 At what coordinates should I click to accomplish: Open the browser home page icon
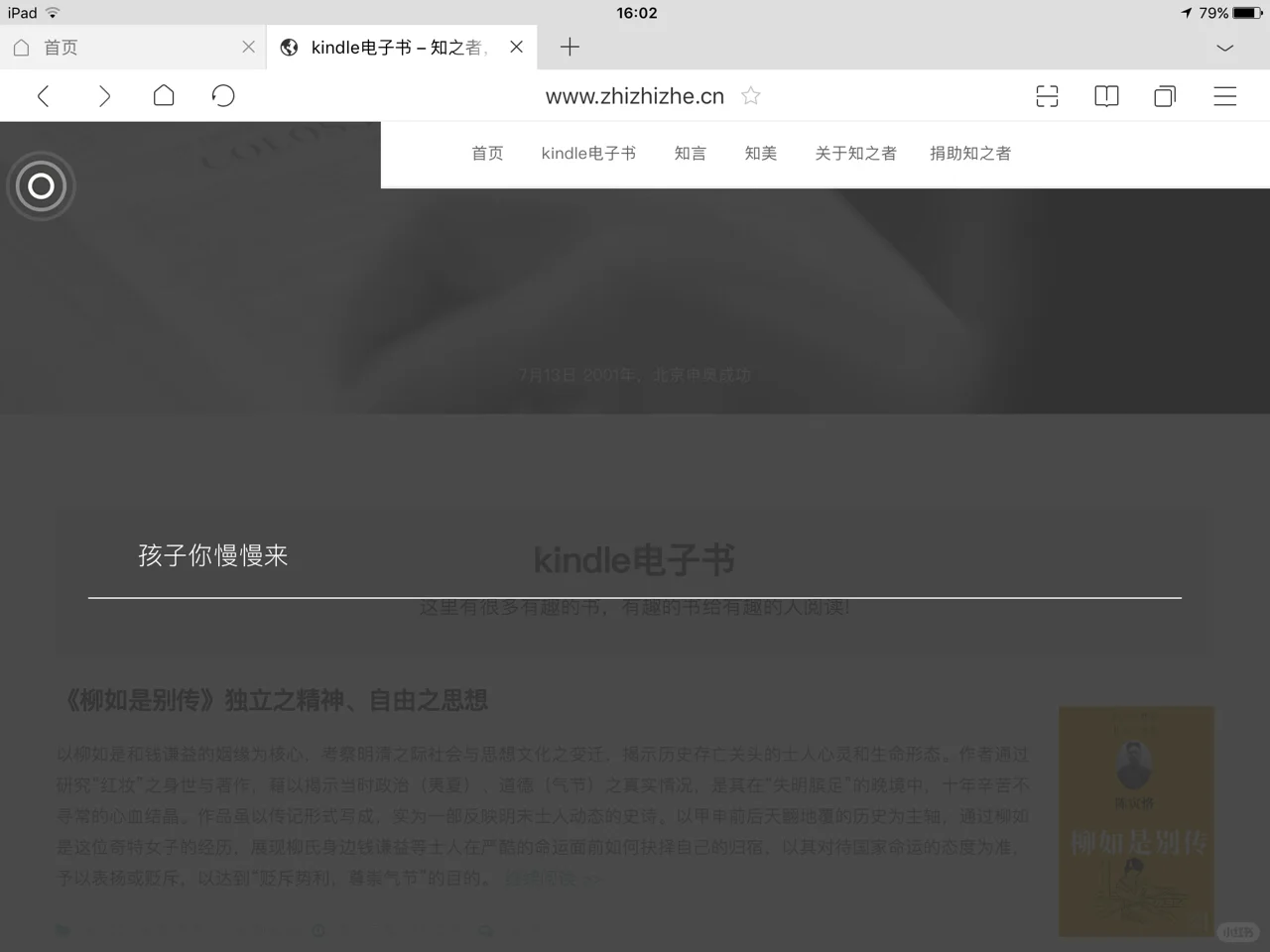click(164, 95)
